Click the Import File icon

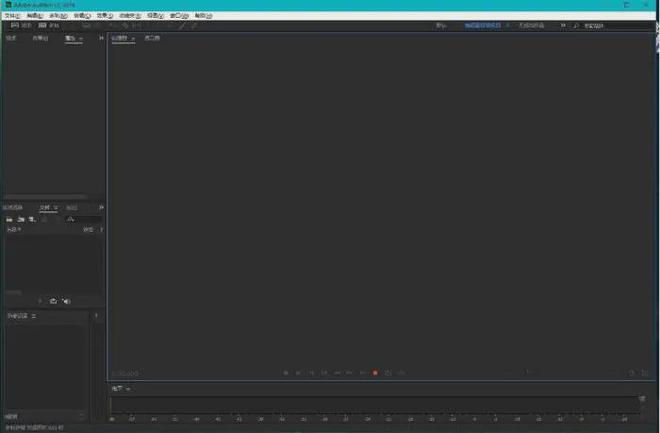coord(21,219)
